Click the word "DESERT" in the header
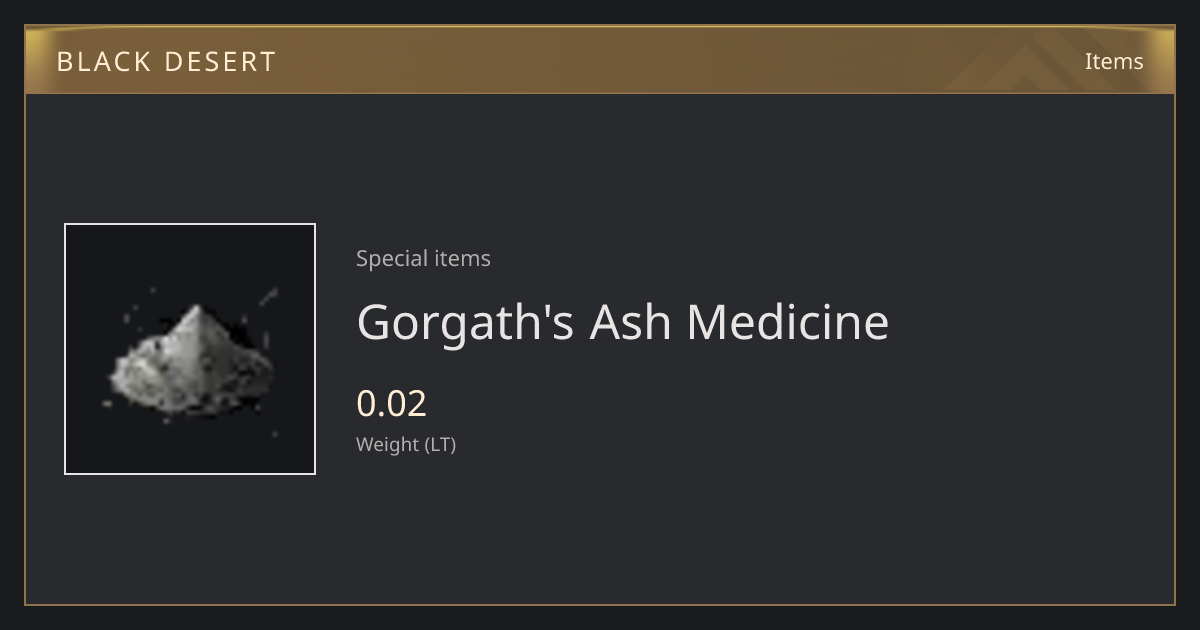 click(x=220, y=62)
